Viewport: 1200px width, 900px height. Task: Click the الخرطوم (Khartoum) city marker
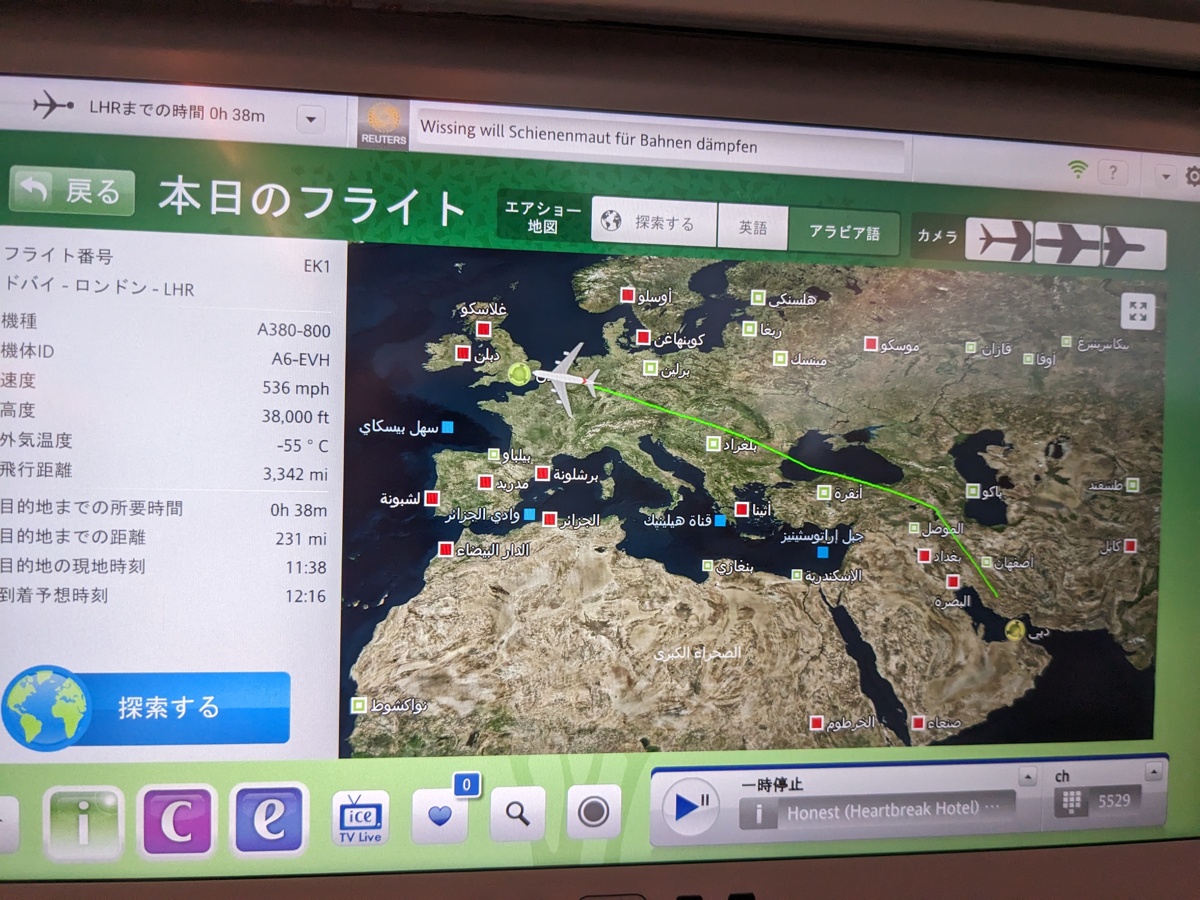(x=816, y=722)
